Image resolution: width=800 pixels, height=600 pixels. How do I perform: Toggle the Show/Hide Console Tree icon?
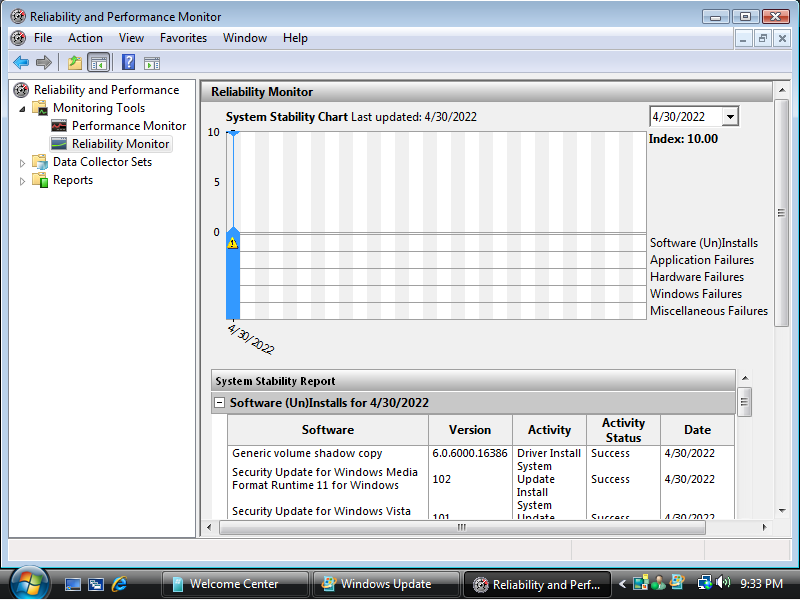[x=98, y=63]
